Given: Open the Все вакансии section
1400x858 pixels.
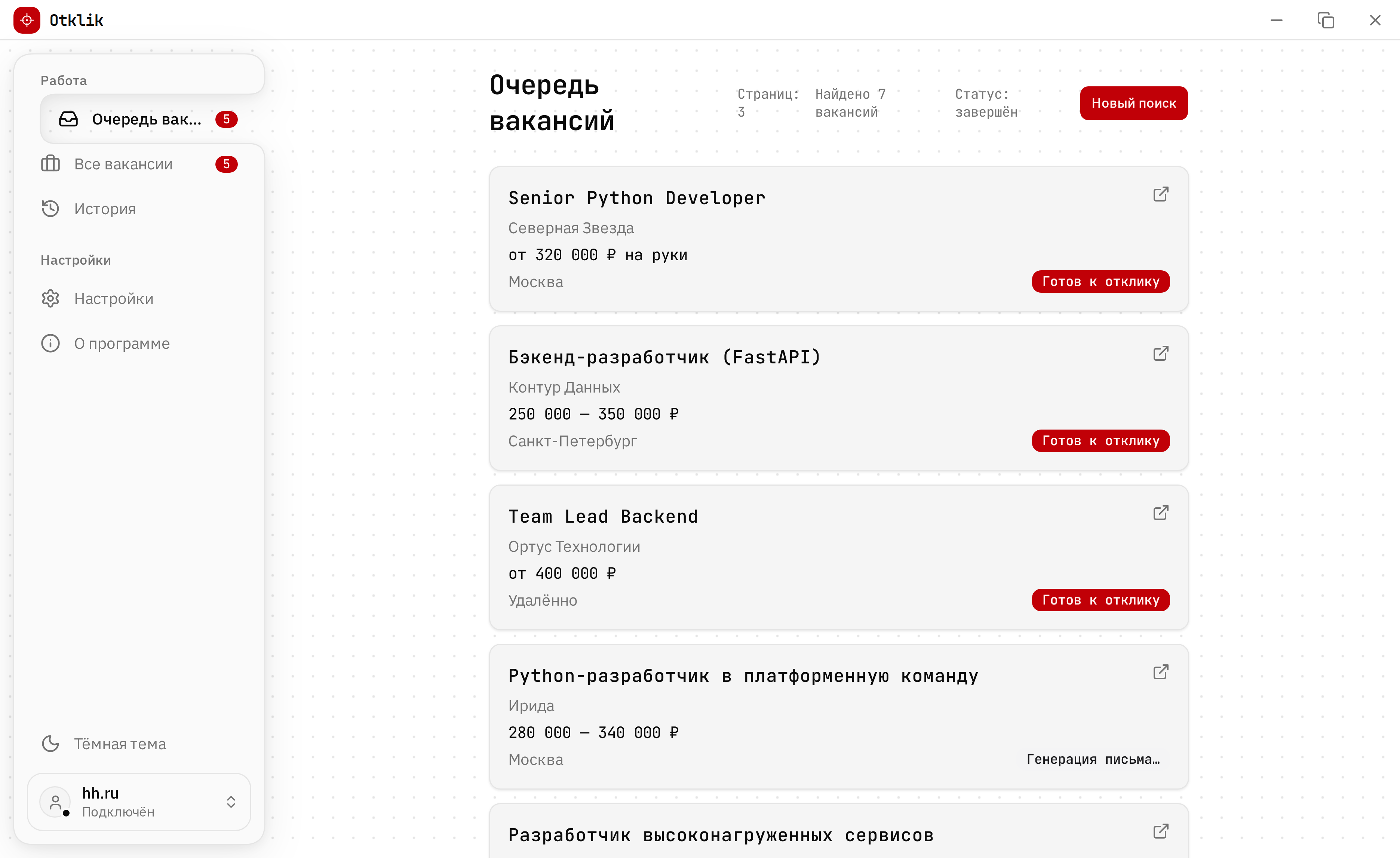Looking at the screenshot, I should click(139, 164).
